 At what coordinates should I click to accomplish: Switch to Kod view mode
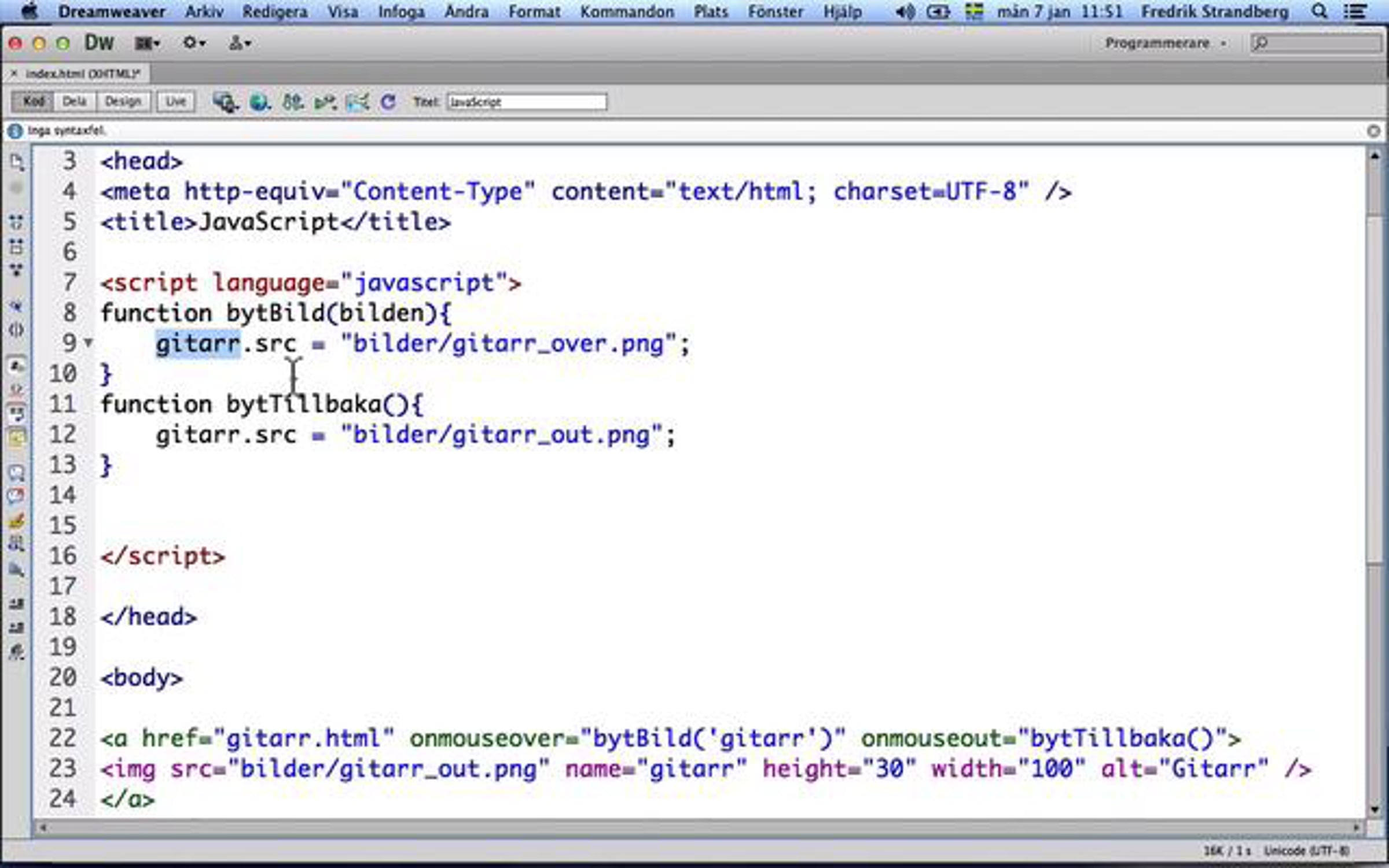pos(33,102)
